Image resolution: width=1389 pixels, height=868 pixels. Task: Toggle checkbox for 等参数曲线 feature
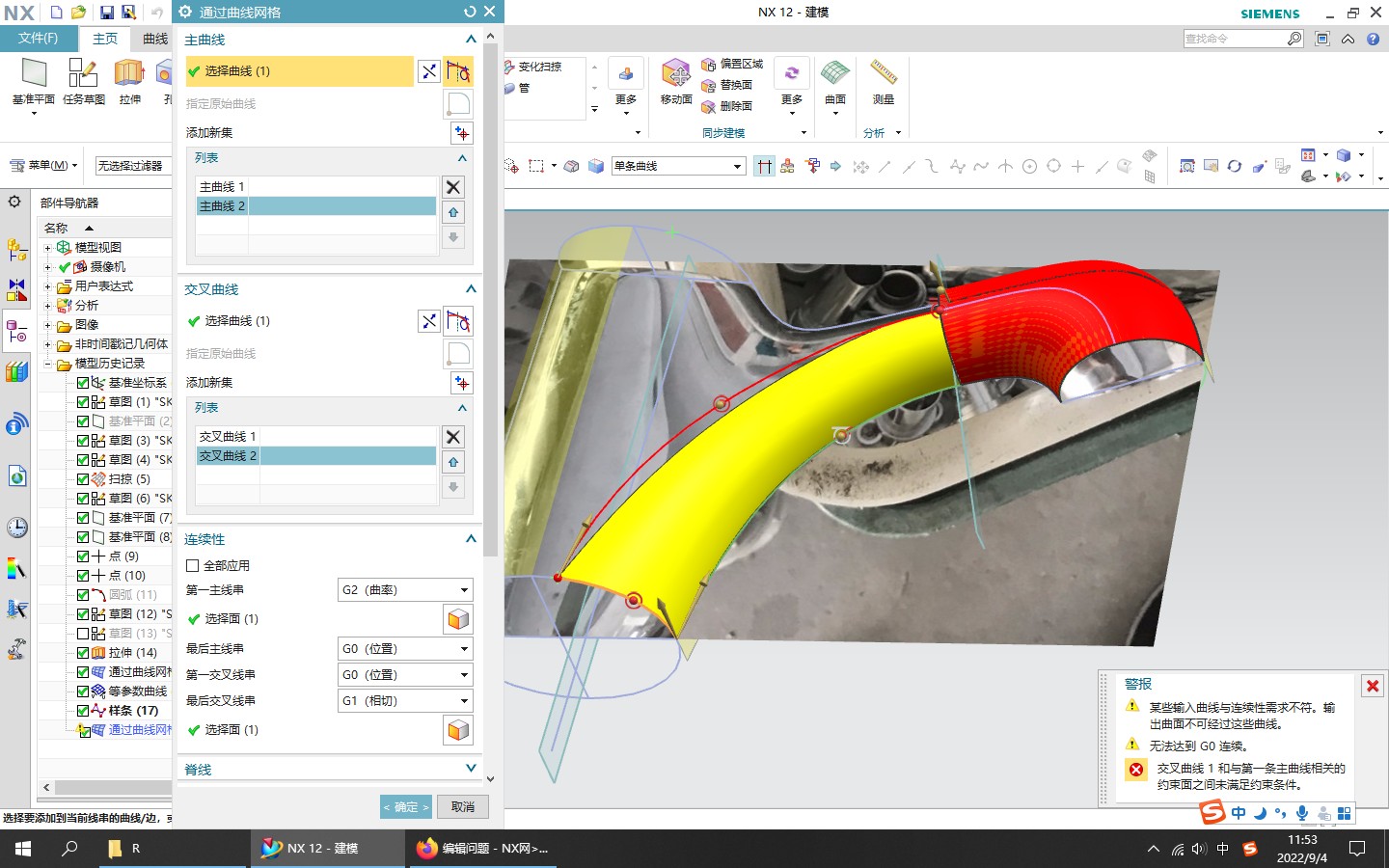[83, 692]
